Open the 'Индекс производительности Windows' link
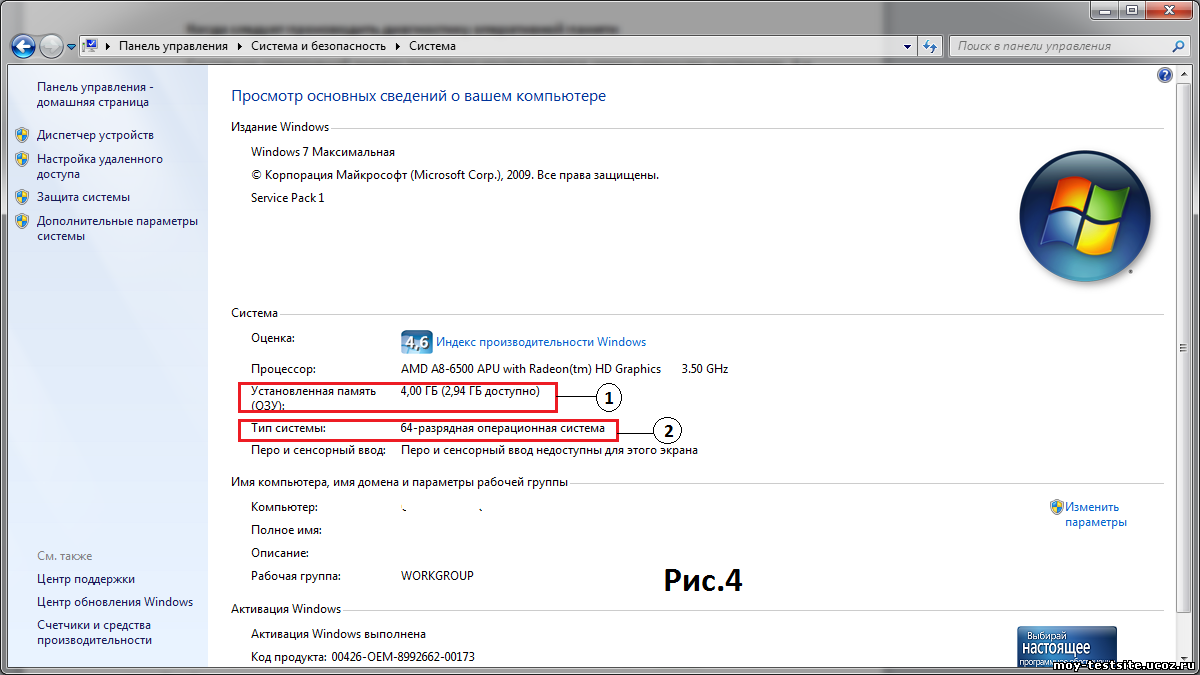This screenshot has width=1200, height=675. coord(541,342)
